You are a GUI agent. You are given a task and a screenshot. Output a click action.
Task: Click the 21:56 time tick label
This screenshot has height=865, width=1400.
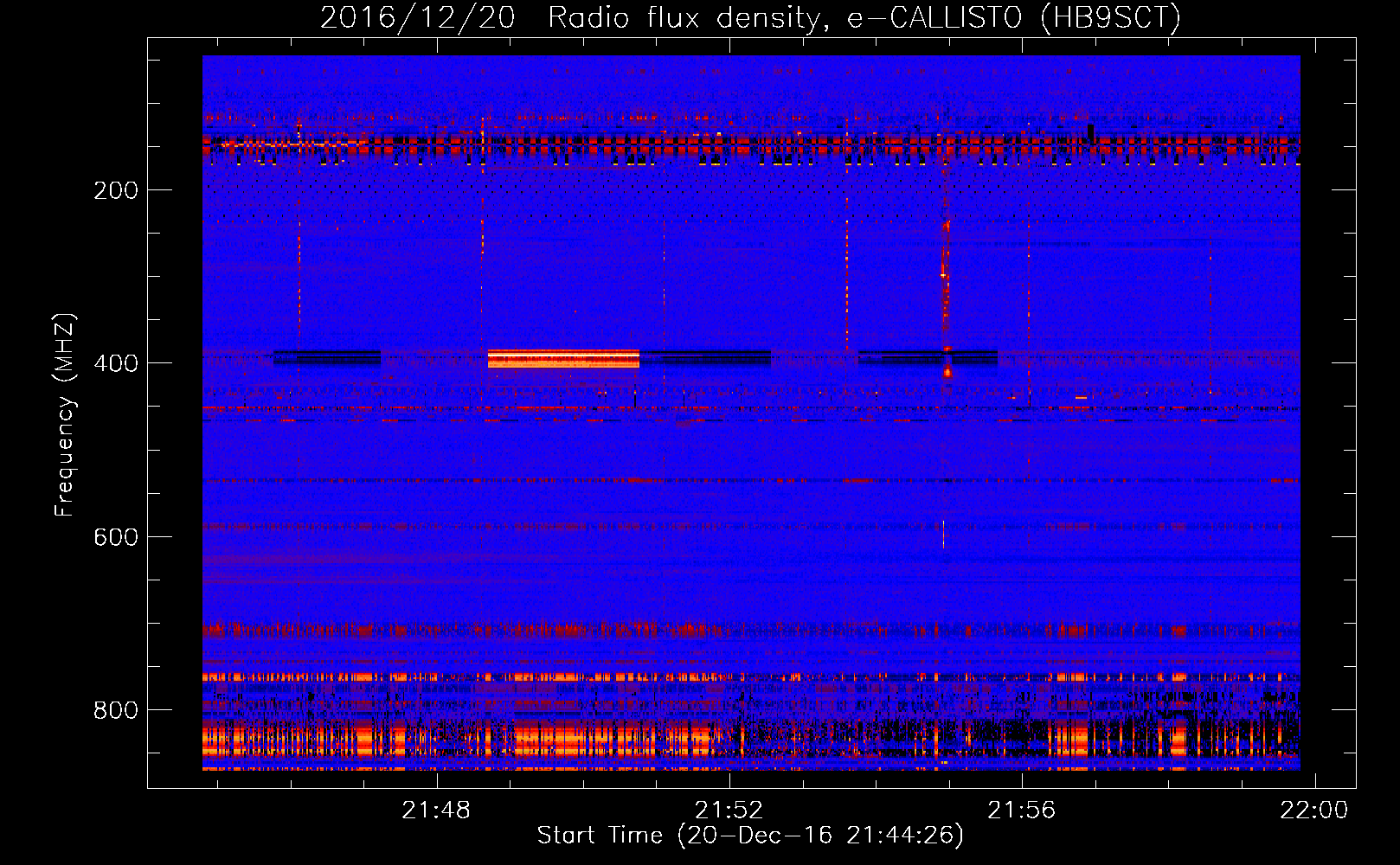(1022, 811)
